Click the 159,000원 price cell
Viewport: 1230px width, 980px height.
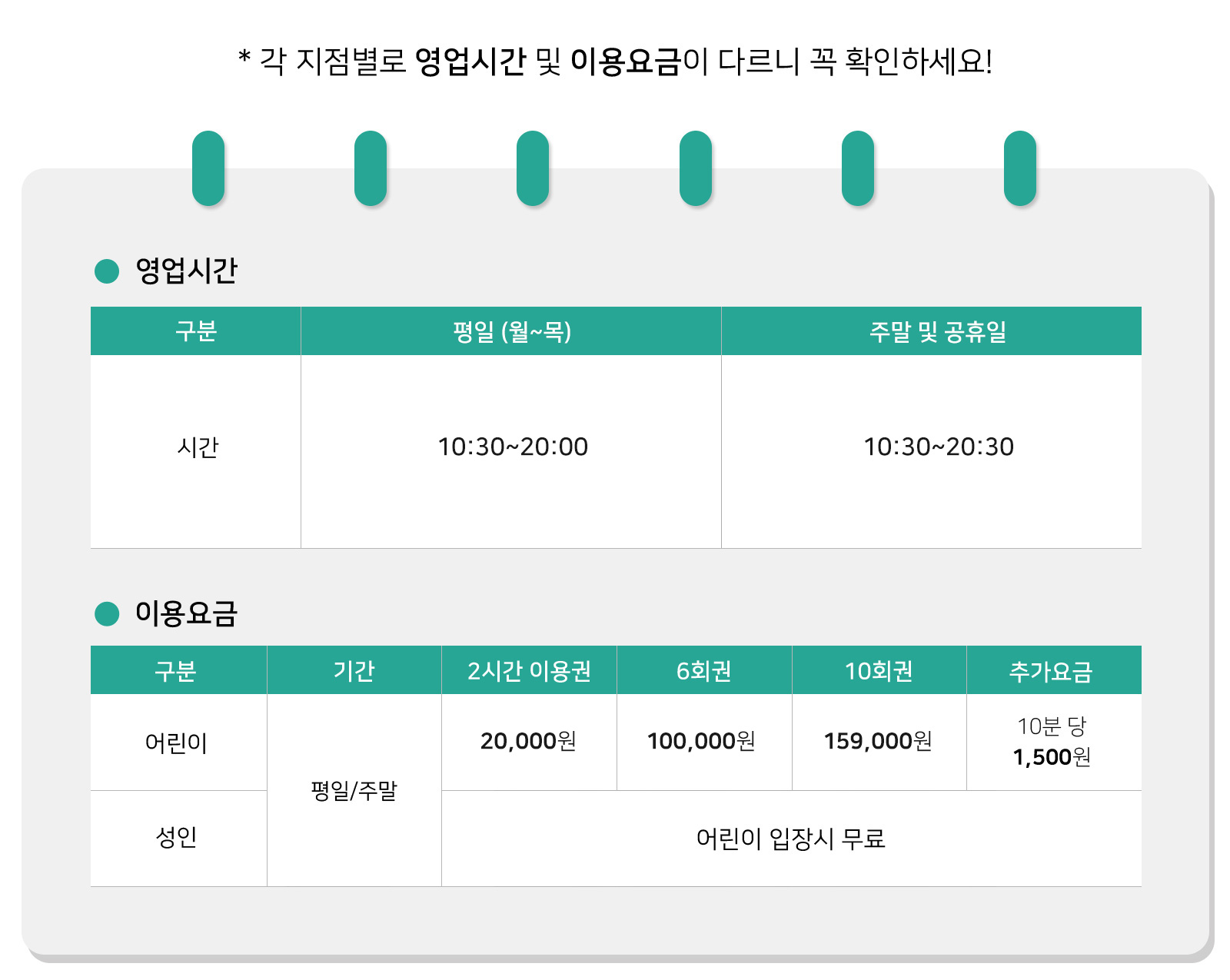[x=878, y=741]
